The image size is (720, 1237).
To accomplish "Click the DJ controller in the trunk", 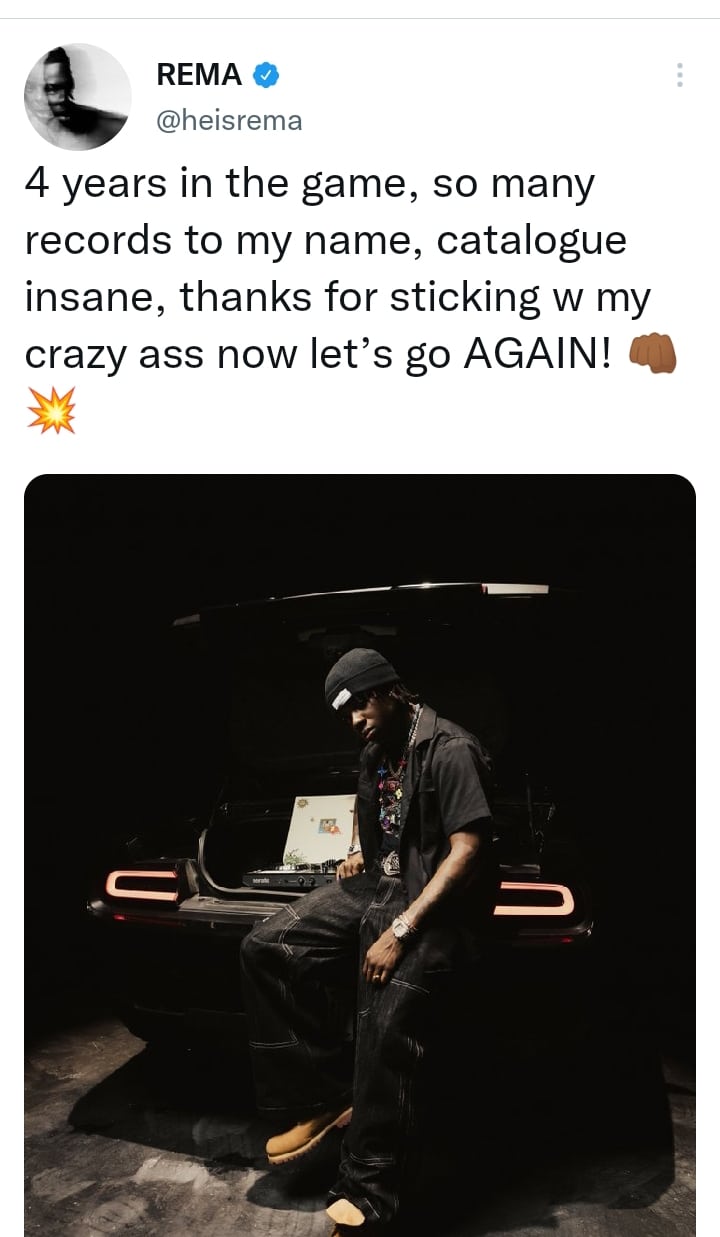I will coord(290,878).
